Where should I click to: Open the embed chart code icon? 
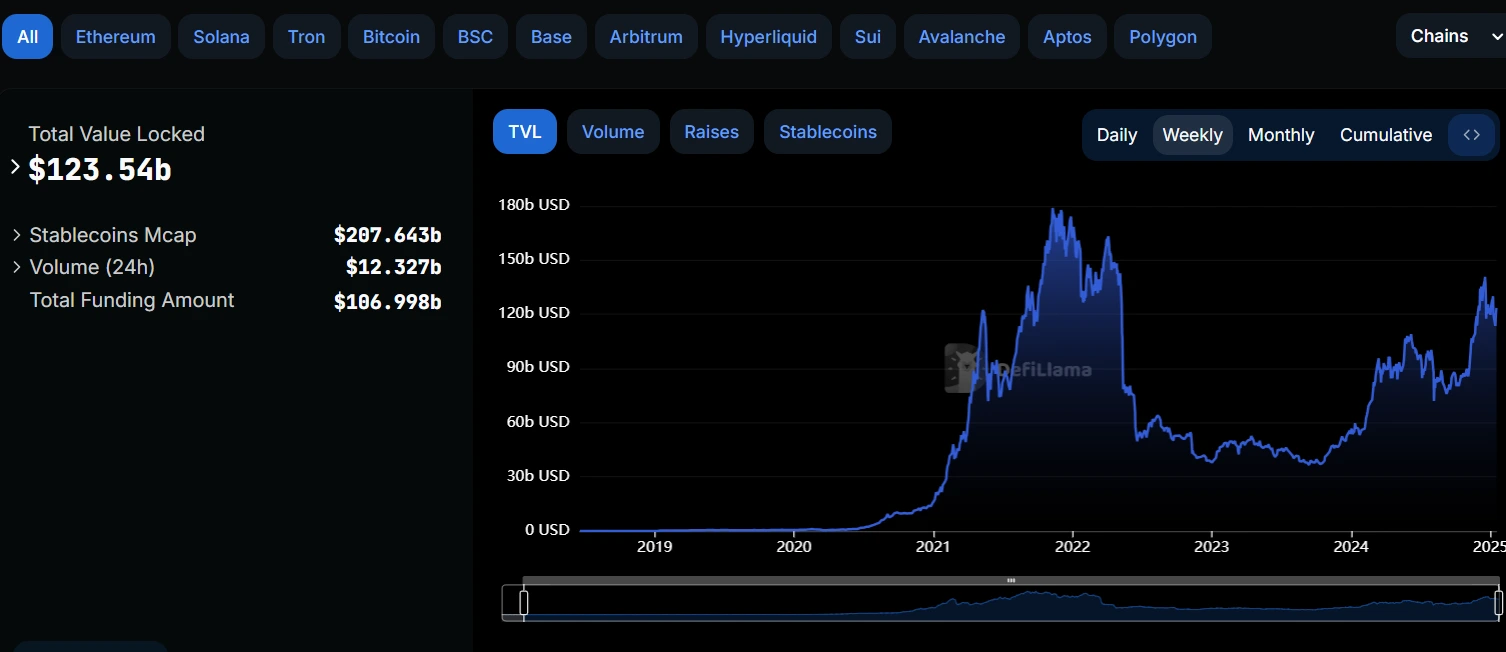pos(1471,135)
